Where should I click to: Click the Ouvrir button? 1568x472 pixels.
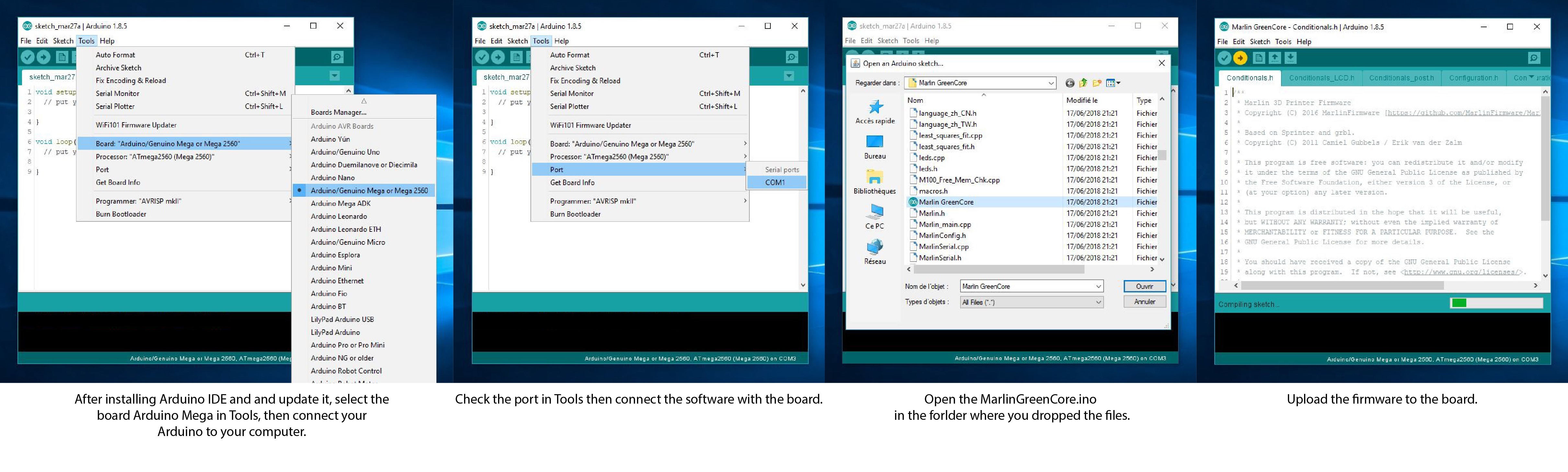tap(1144, 286)
